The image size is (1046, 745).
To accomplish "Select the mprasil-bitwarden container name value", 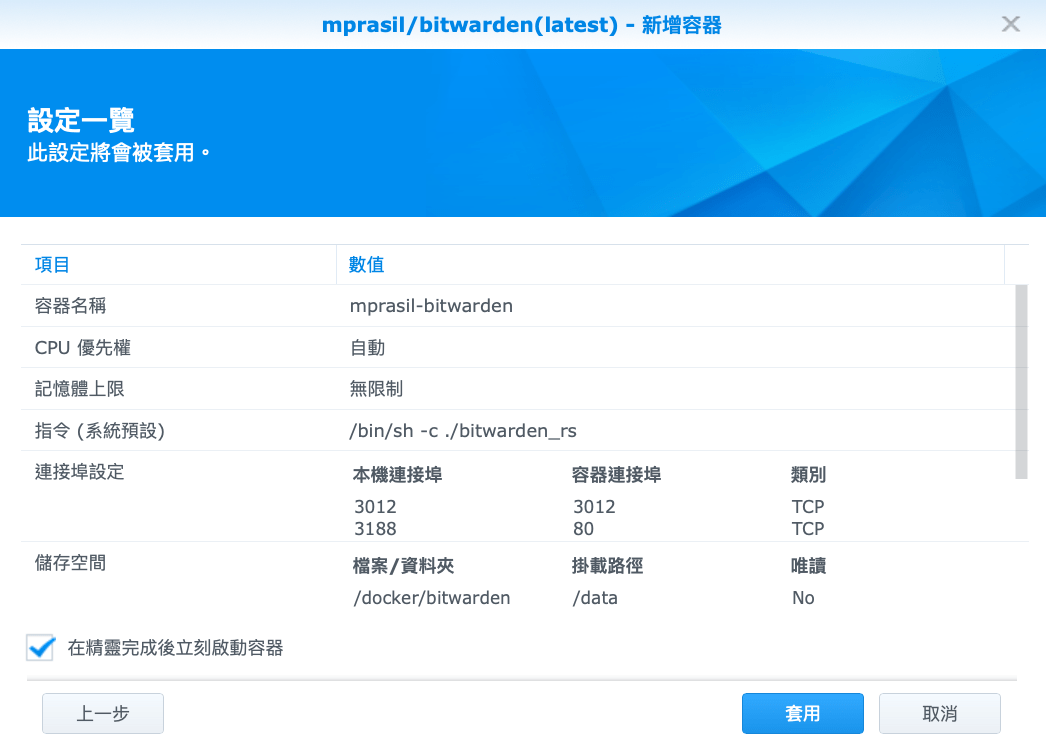I will click(x=432, y=306).
